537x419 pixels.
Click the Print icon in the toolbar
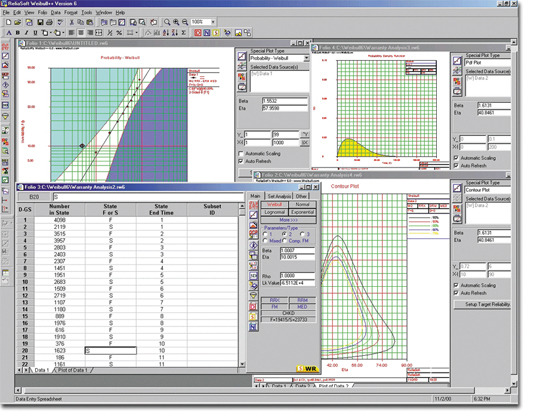[x=49, y=22]
